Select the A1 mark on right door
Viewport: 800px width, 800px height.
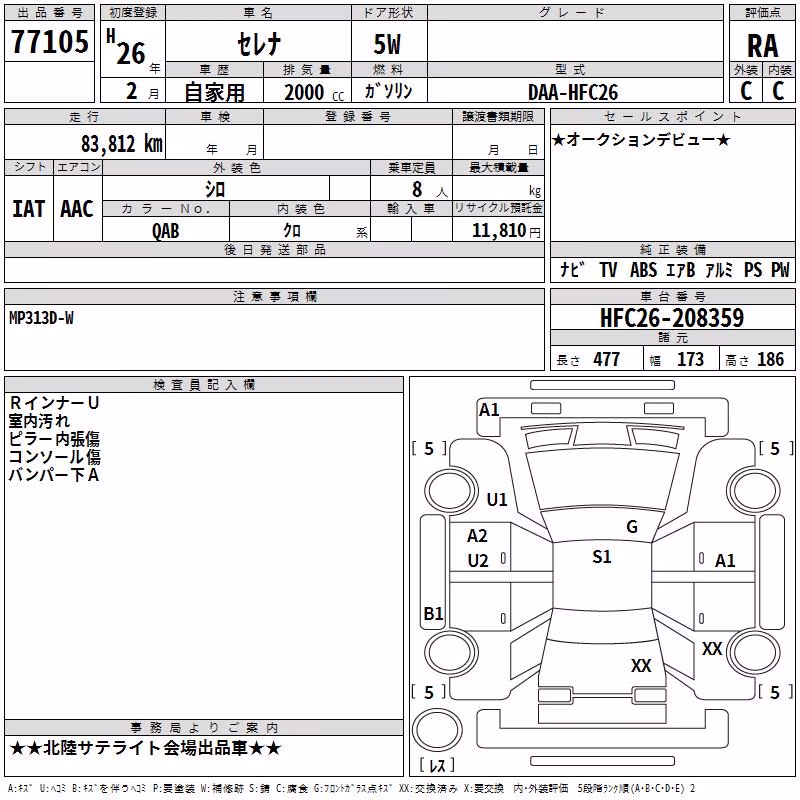coord(725,561)
